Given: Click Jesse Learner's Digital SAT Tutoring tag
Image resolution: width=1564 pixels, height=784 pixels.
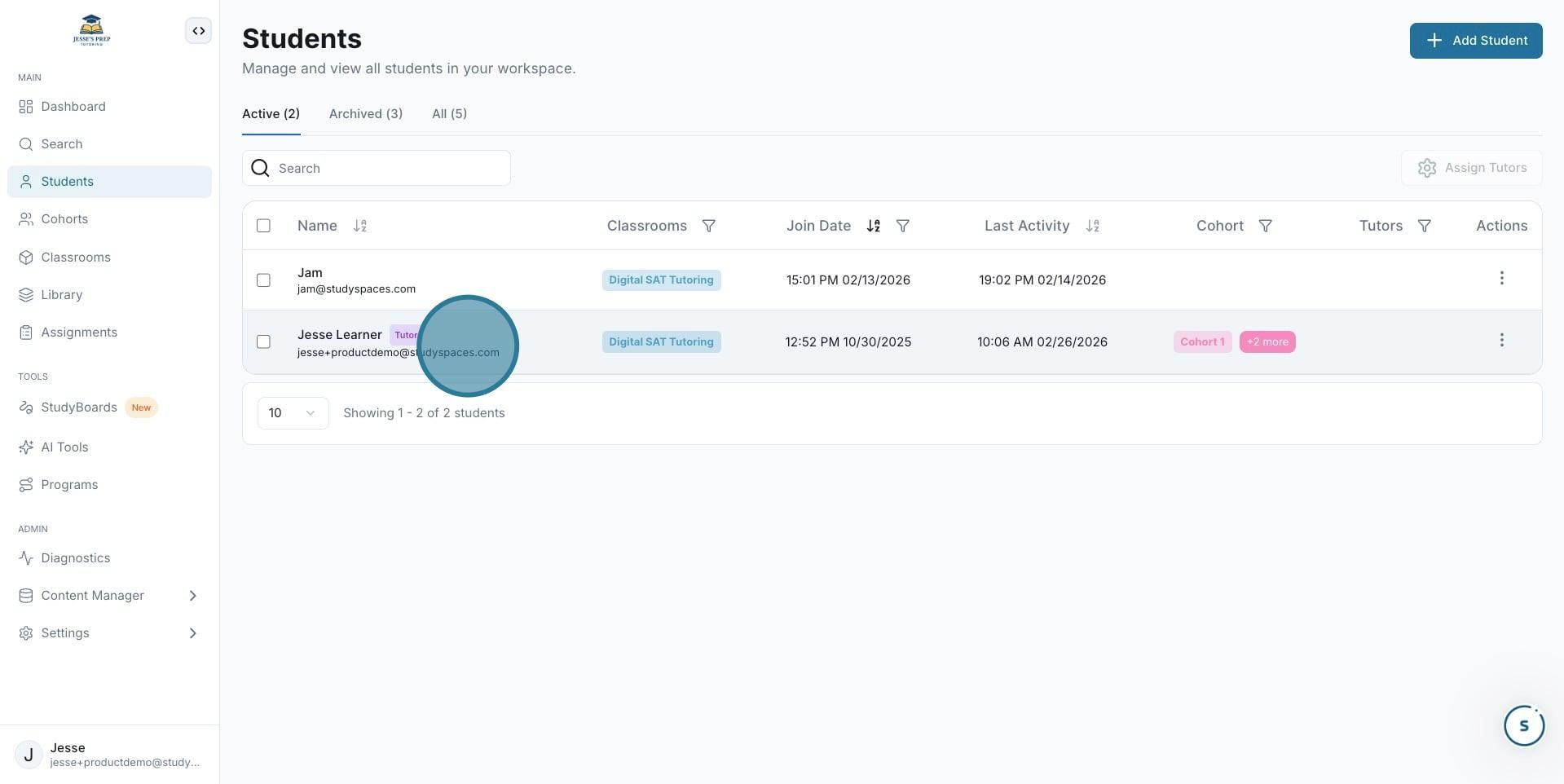Looking at the screenshot, I should click(x=661, y=342).
